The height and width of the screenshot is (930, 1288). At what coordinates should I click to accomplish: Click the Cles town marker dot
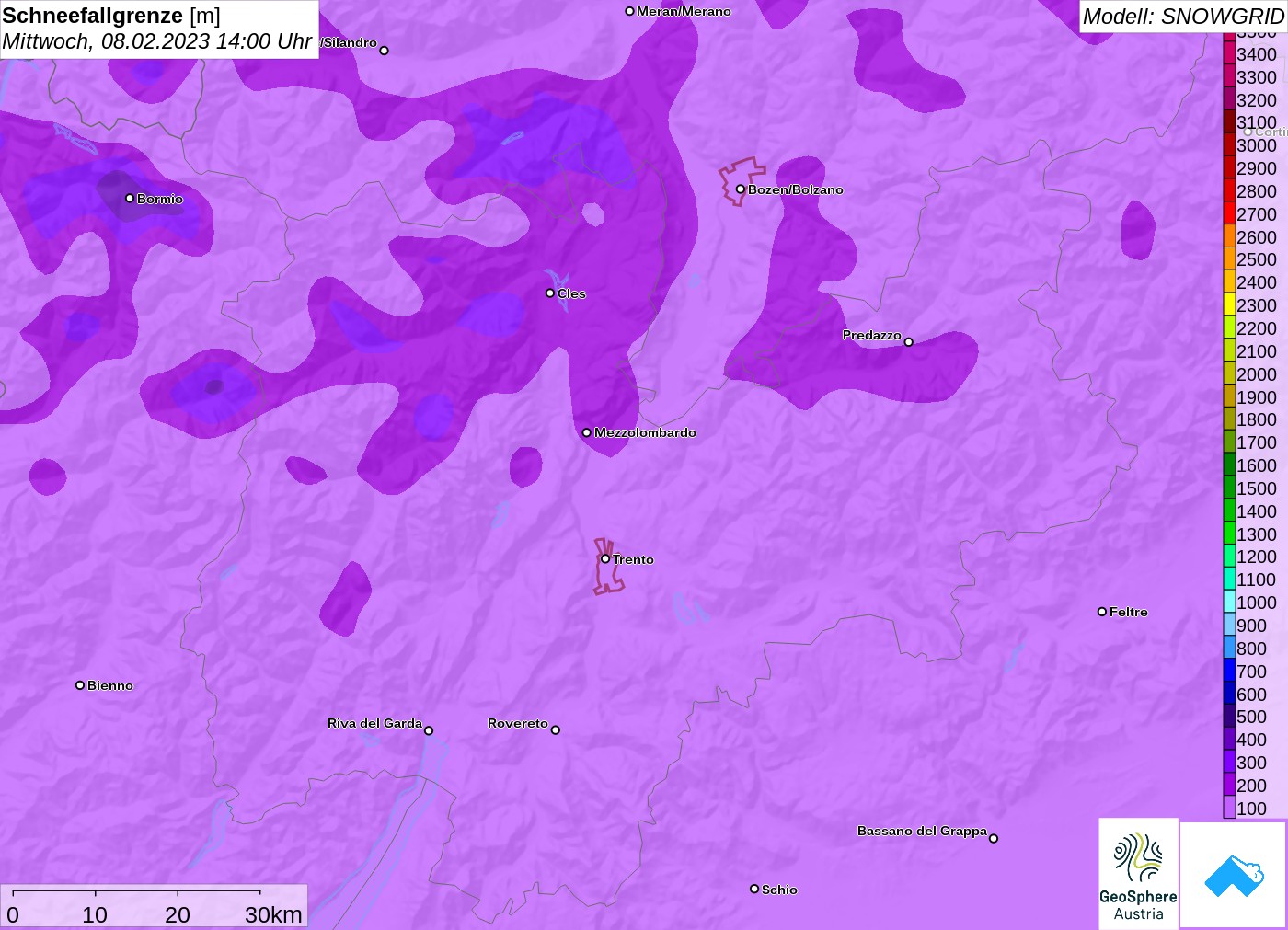click(x=550, y=293)
